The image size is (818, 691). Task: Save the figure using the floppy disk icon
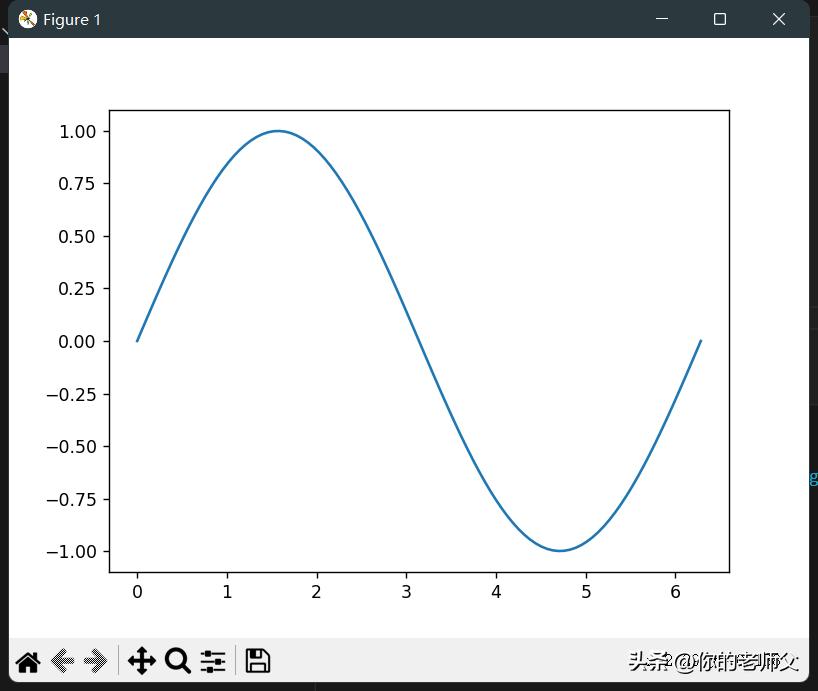click(x=257, y=661)
